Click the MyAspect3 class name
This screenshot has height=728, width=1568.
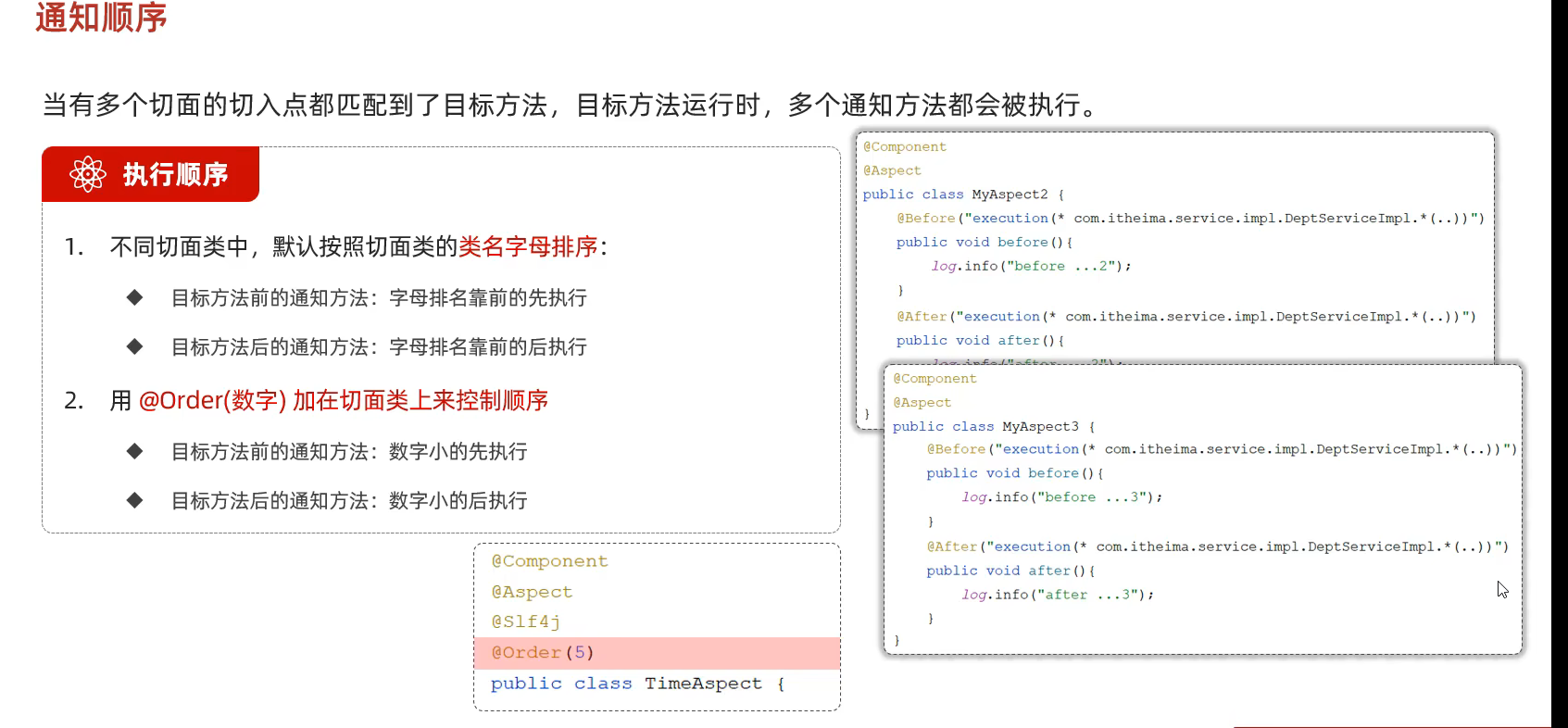(x=1040, y=426)
